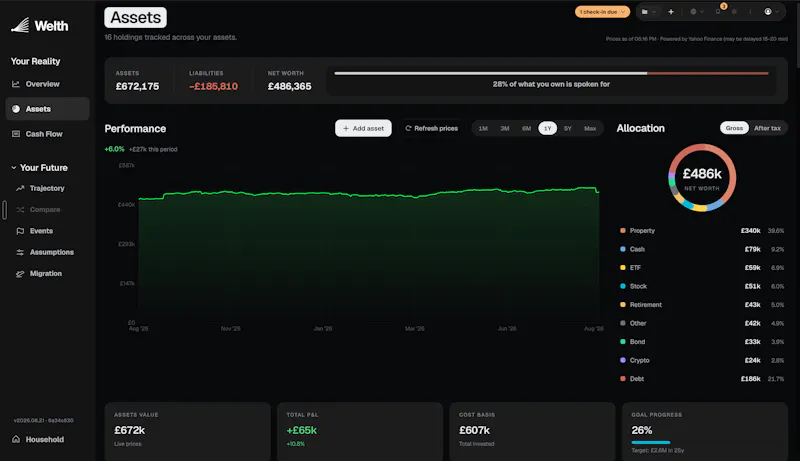Click the Assumptions sliders icon

(20, 252)
